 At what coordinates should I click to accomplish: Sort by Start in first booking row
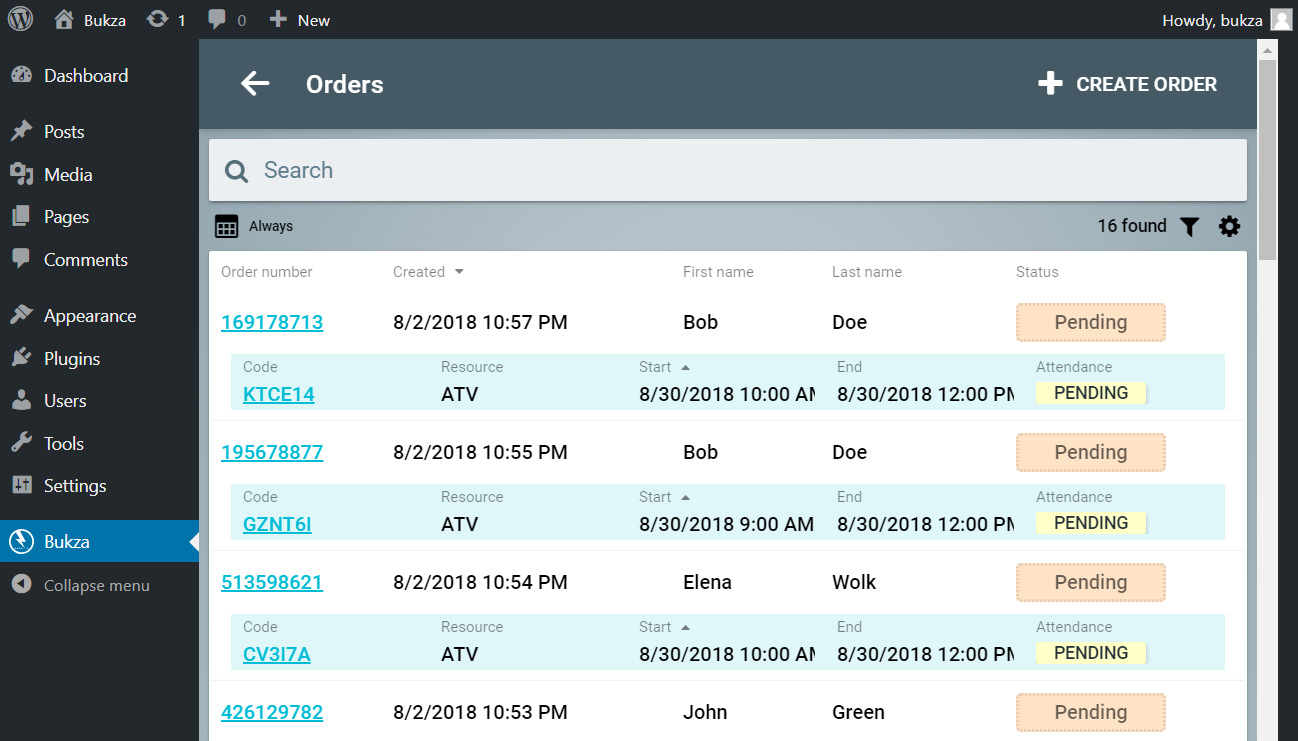[685, 367]
